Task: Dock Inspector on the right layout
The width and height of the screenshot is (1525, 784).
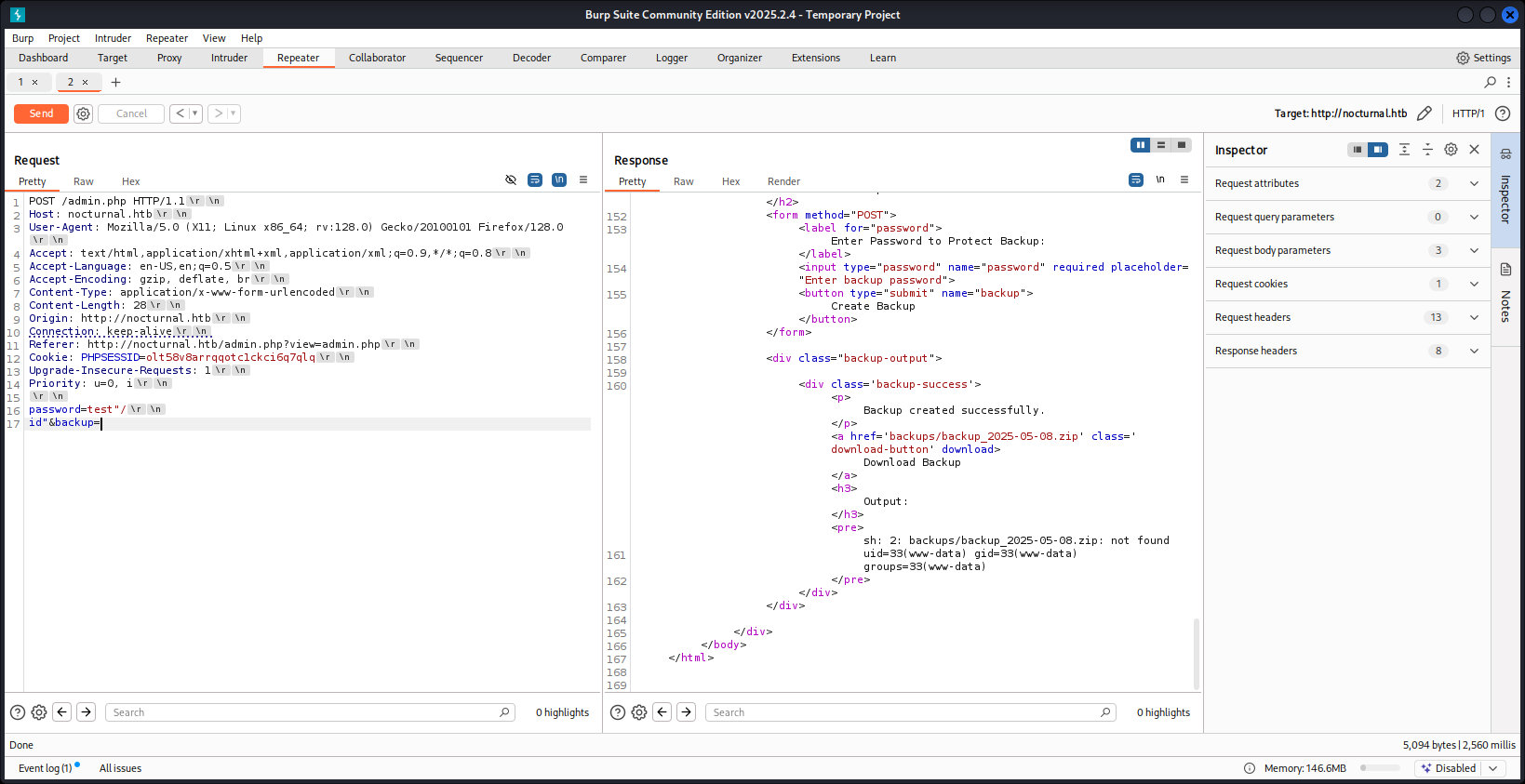Action: click(x=1378, y=150)
